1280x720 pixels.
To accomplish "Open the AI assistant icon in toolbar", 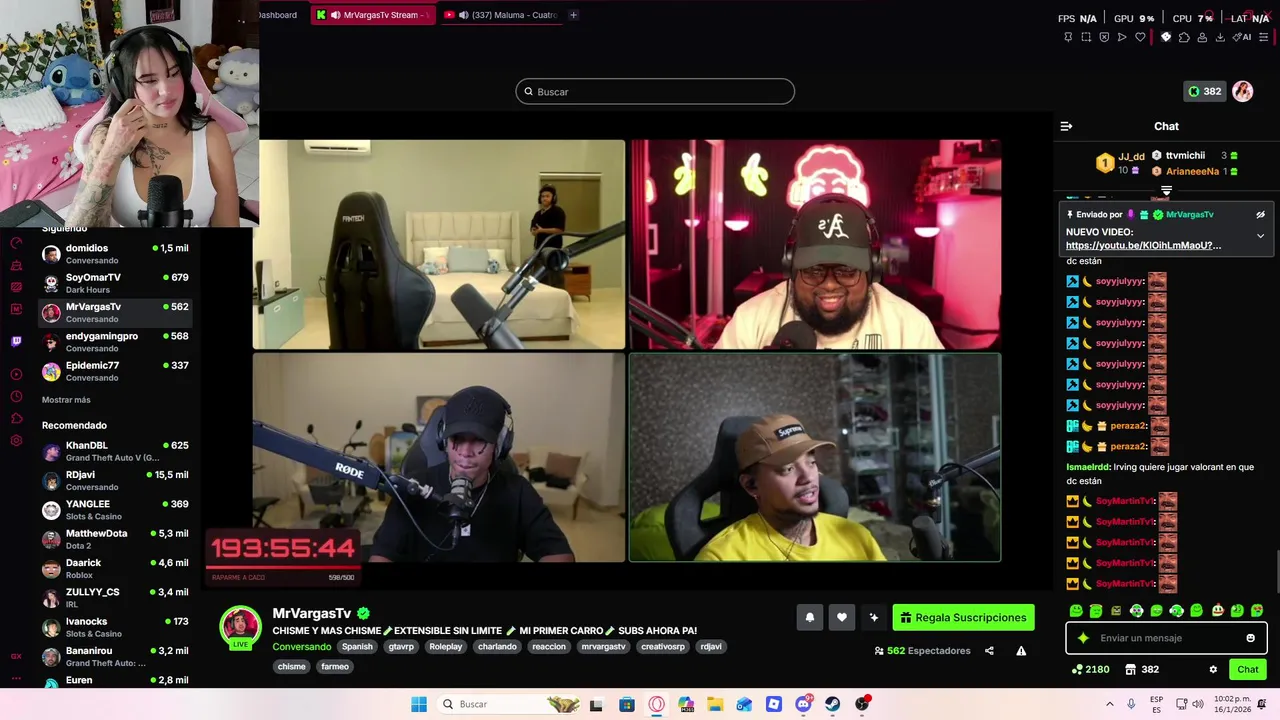I will [1241, 37].
